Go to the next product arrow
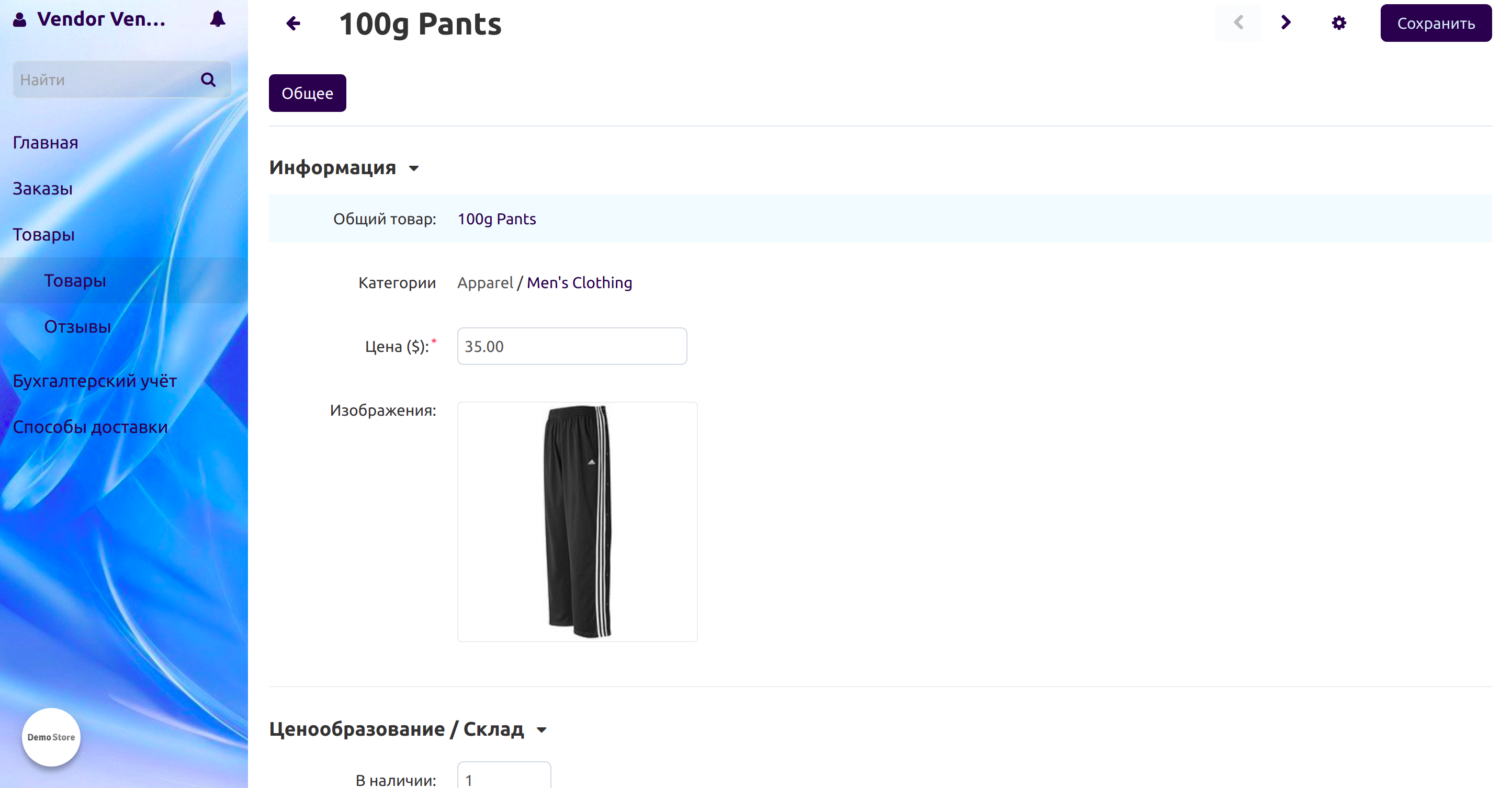The image size is (1512, 788). click(1285, 23)
